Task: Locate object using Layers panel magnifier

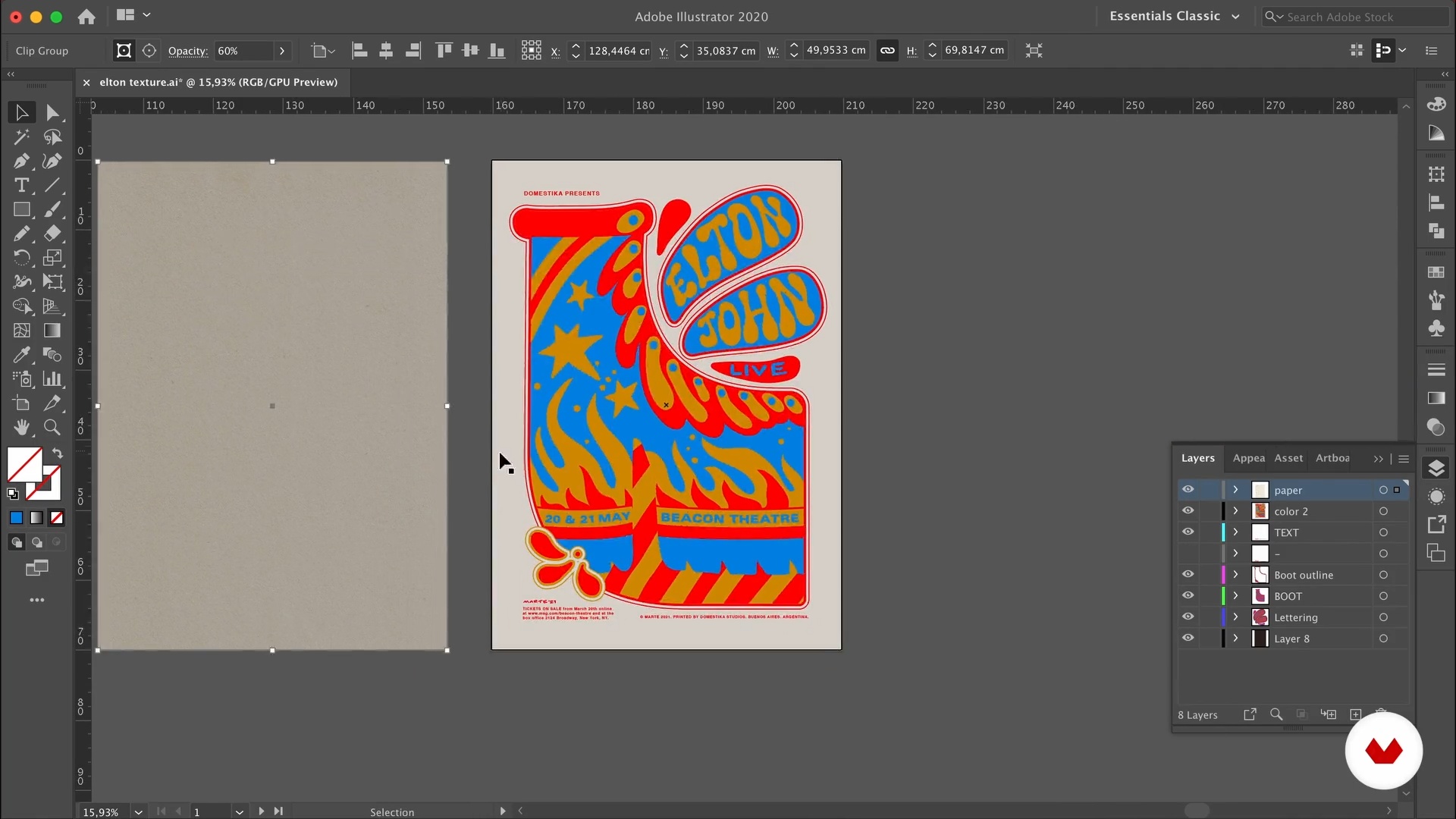Action: 1276,714
